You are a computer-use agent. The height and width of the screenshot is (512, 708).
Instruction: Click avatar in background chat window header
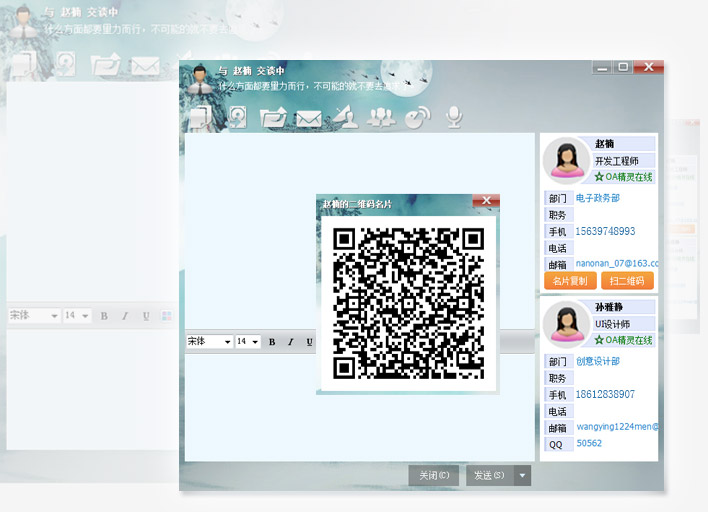click(23, 22)
